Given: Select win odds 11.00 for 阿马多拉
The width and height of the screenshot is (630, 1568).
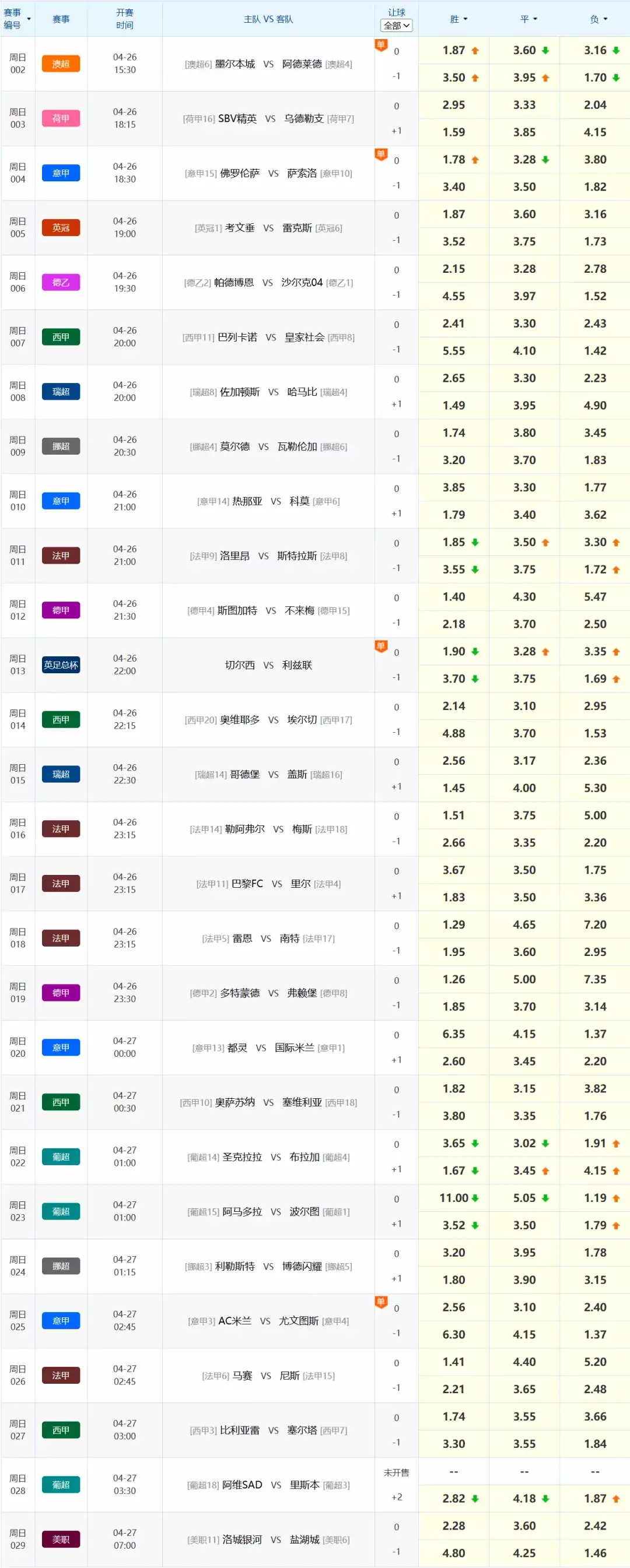Looking at the screenshot, I should 454,1198.
